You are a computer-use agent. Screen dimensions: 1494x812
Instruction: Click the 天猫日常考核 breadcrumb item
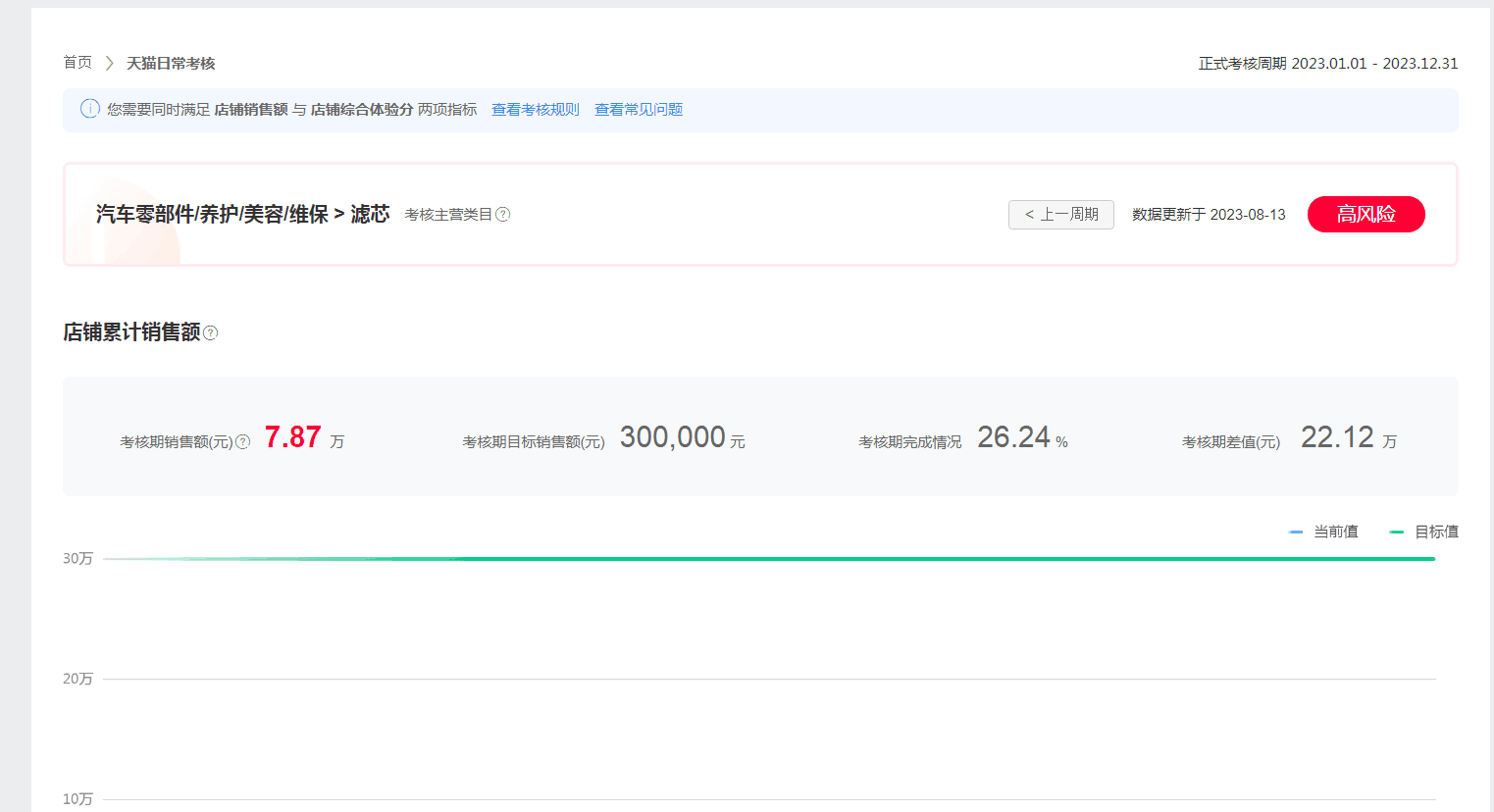coord(171,63)
